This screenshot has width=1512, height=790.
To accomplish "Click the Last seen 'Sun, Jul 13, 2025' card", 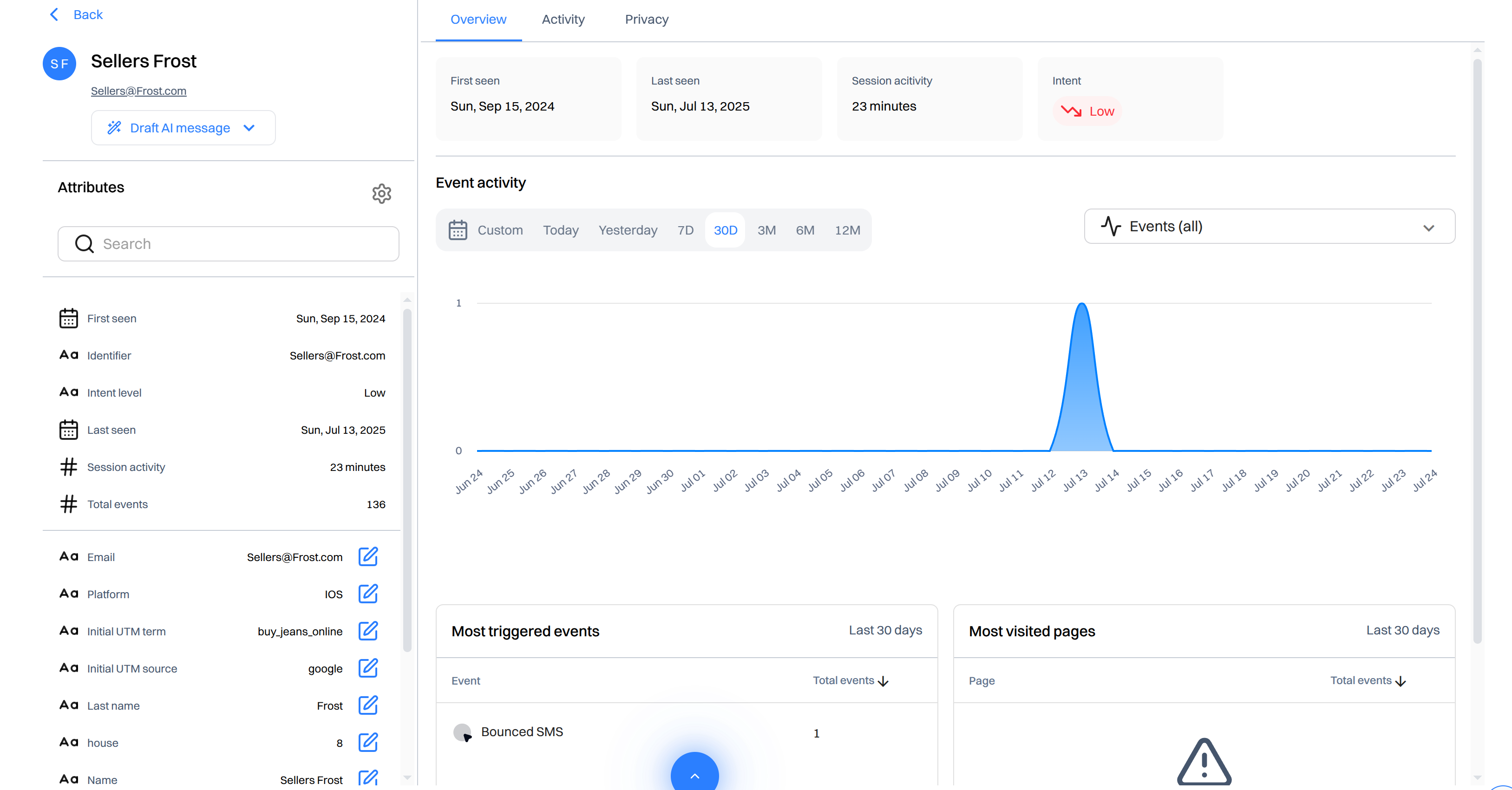I will [x=728, y=98].
